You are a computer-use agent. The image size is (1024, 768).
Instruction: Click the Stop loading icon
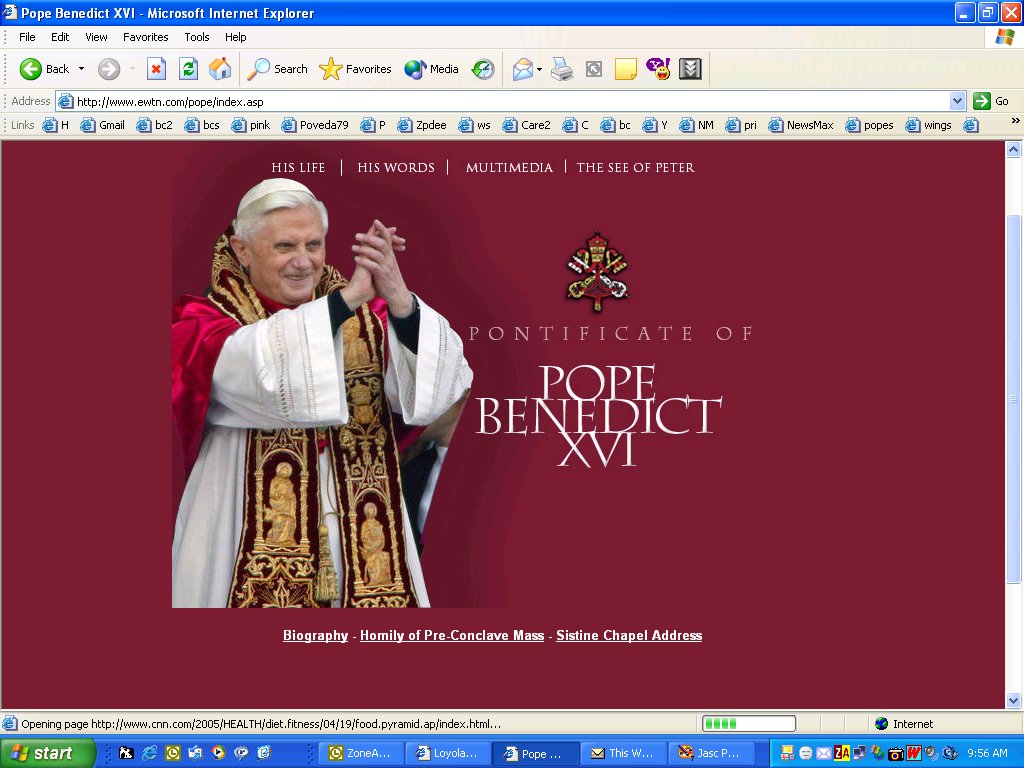pyautogui.click(x=156, y=69)
